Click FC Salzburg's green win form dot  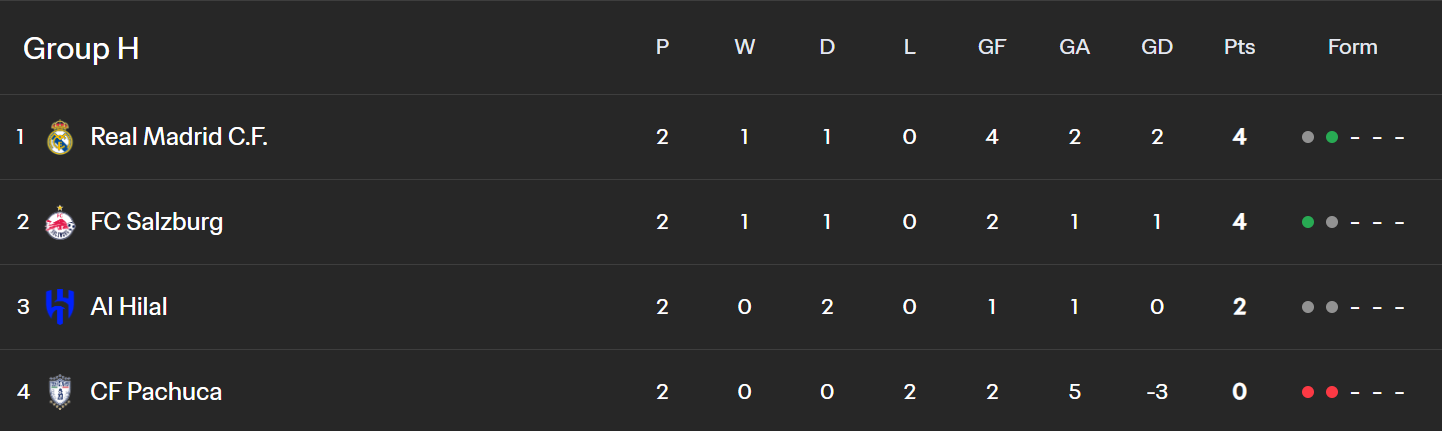[1307, 222]
